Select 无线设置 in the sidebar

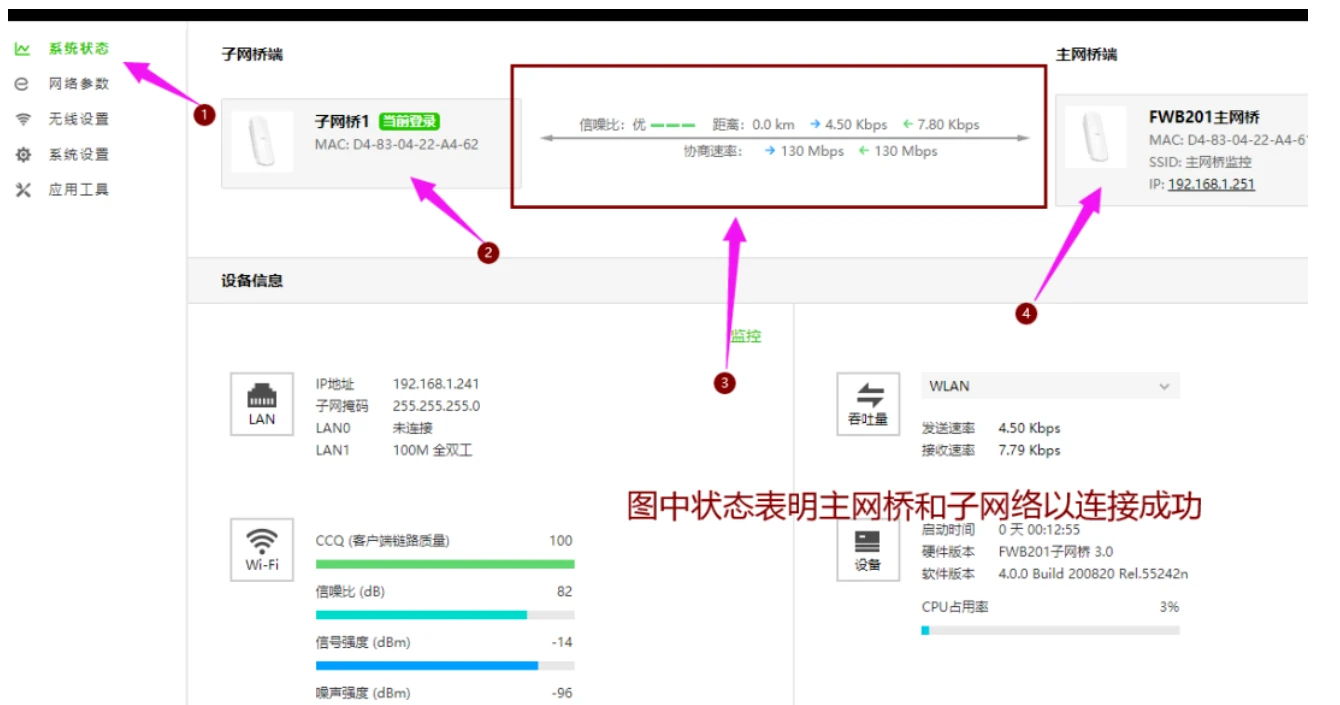79,120
